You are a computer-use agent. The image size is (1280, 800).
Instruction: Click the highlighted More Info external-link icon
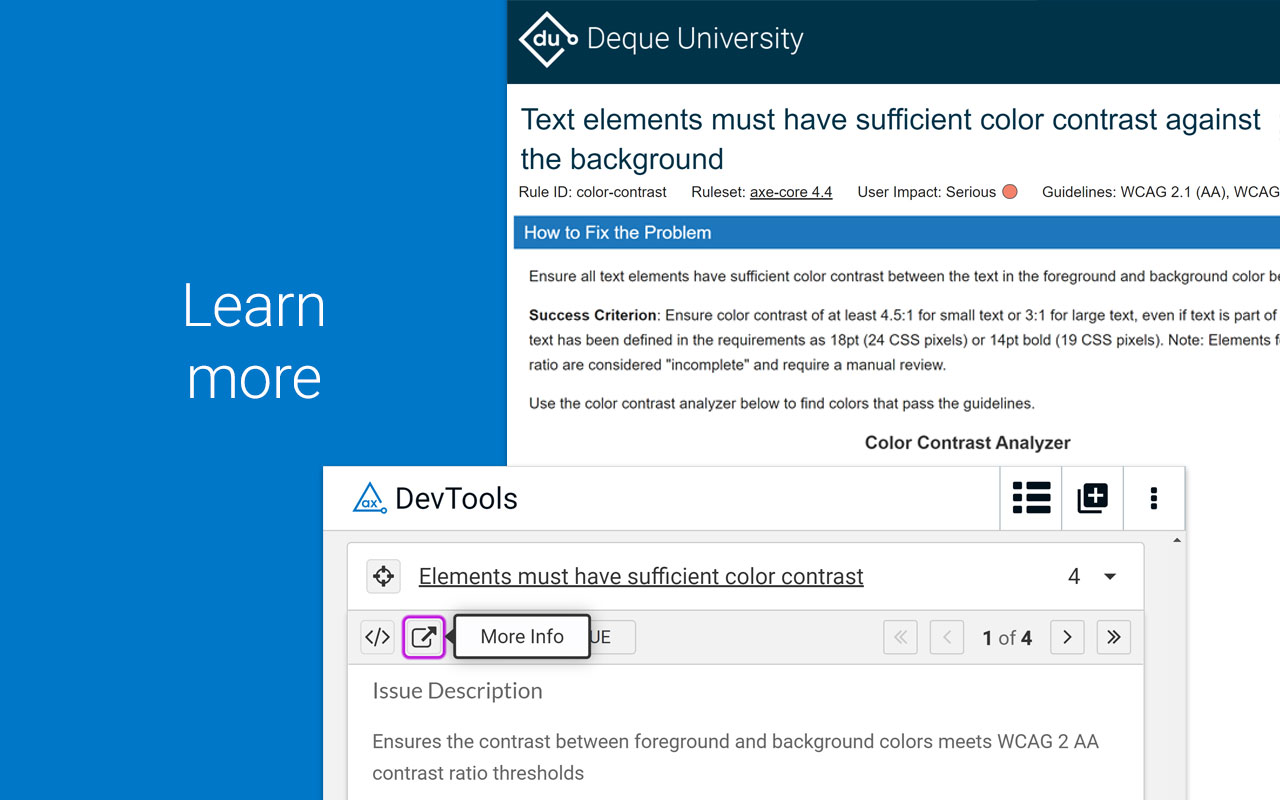(x=423, y=637)
